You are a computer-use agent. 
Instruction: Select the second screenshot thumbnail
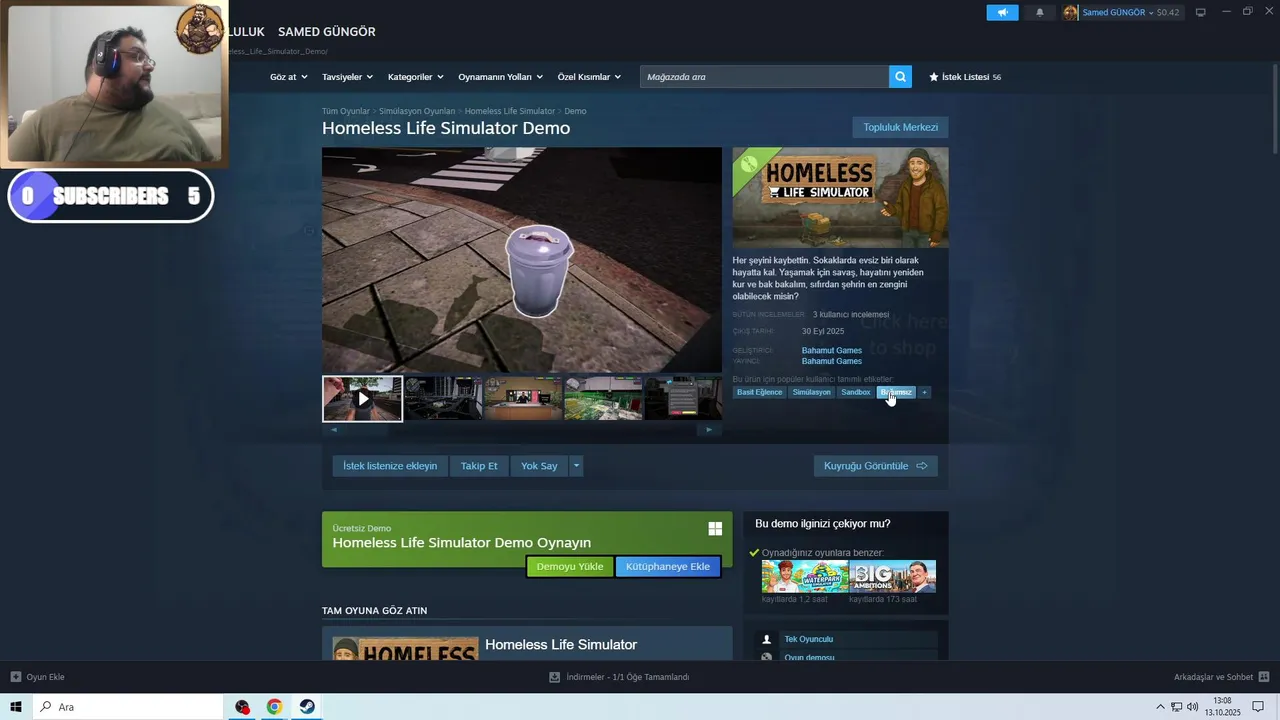point(442,398)
